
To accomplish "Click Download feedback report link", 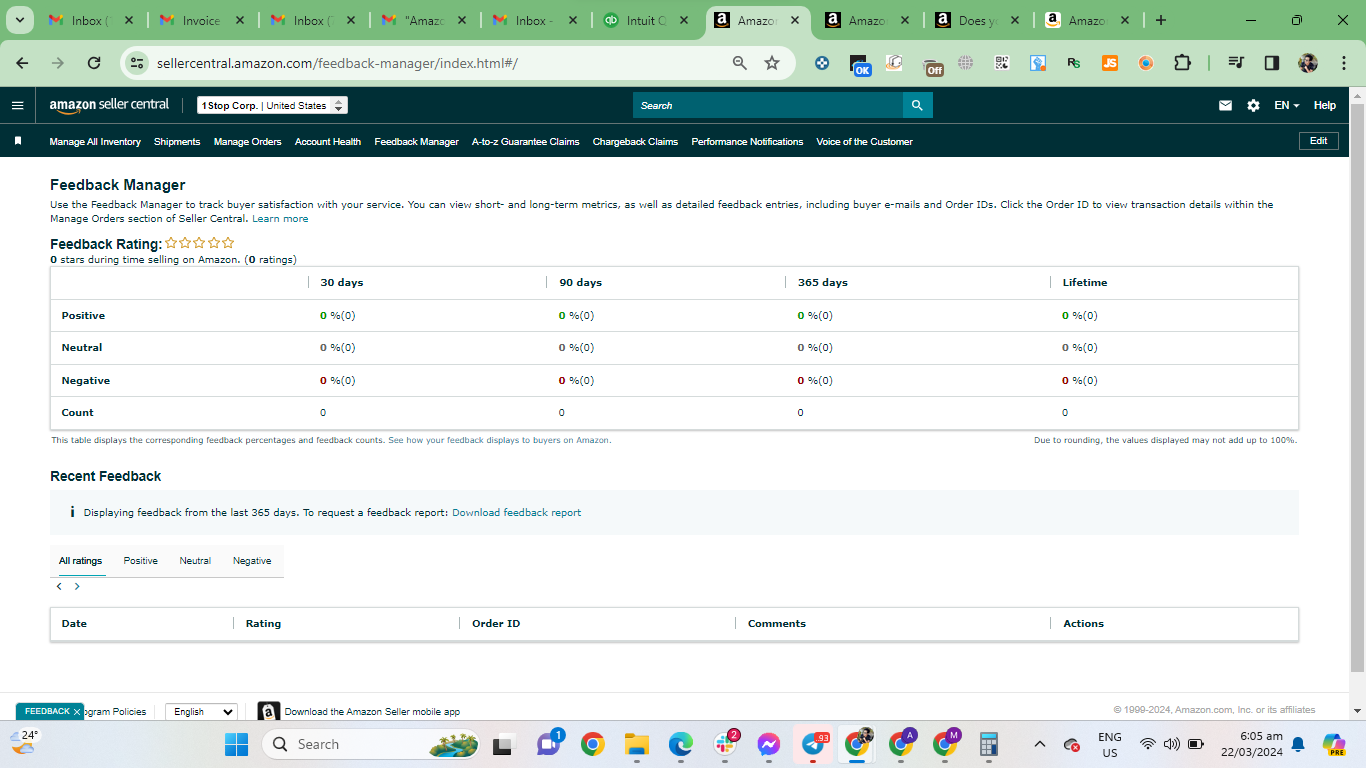I will pos(516,513).
